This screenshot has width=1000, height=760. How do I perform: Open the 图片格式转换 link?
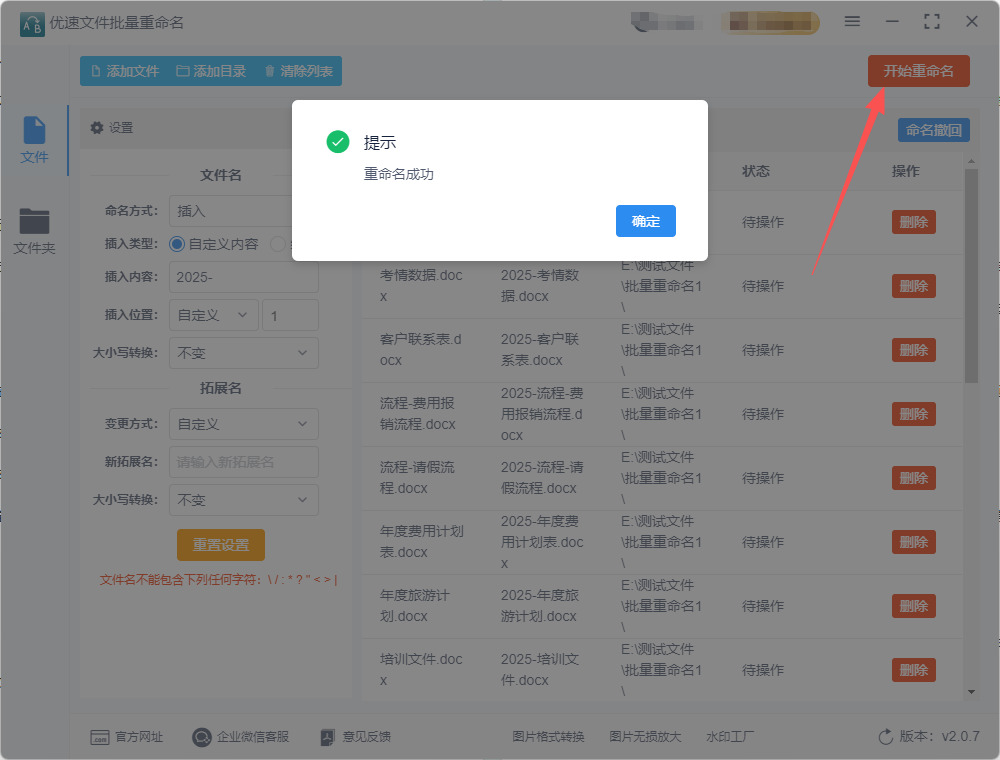point(548,737)
